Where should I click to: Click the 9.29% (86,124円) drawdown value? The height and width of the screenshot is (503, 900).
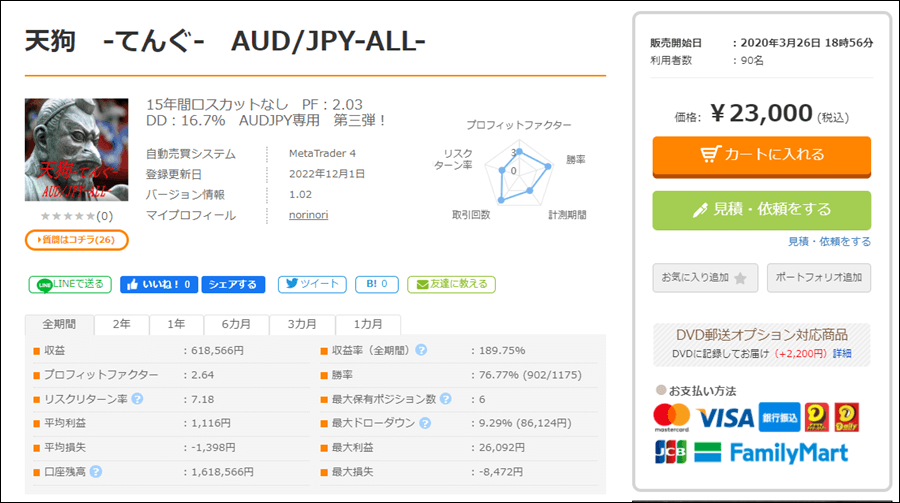[525, 423]
